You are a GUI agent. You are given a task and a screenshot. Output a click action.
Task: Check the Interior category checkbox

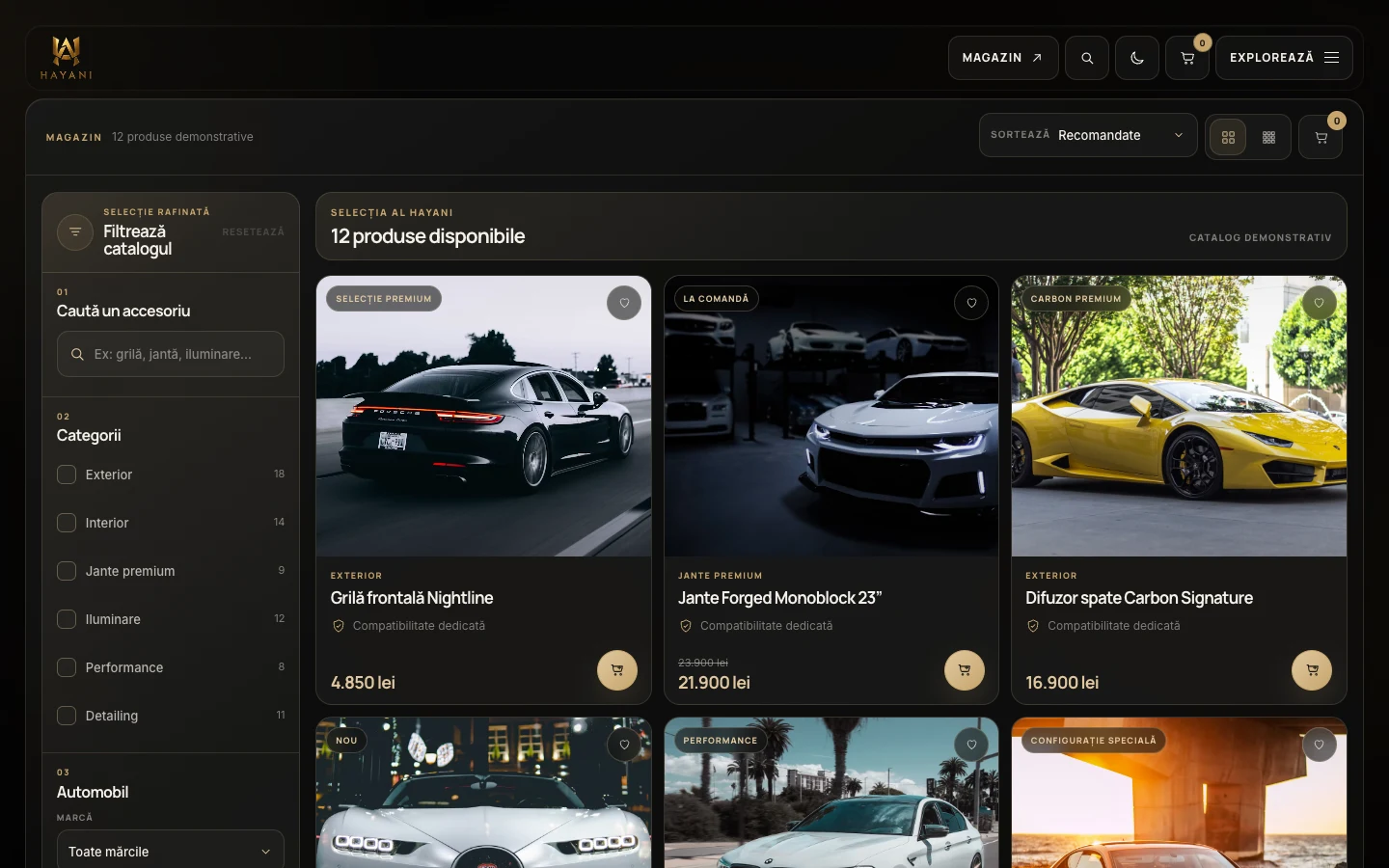point(67,523)
